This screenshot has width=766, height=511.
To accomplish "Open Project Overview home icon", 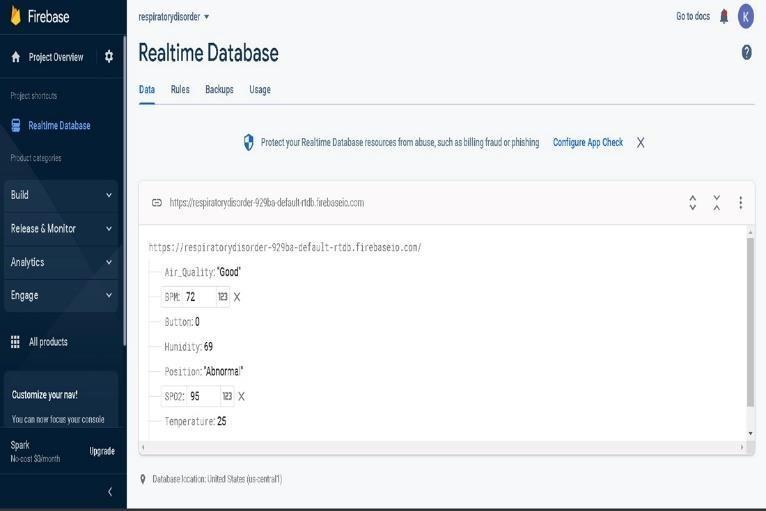I will click(16, 57).
